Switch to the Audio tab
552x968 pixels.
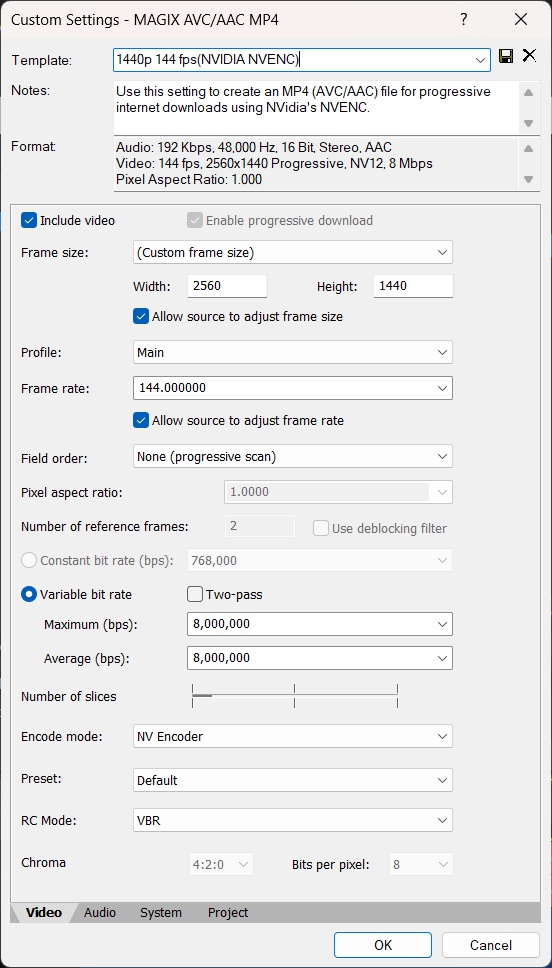(x=99, y=912)
